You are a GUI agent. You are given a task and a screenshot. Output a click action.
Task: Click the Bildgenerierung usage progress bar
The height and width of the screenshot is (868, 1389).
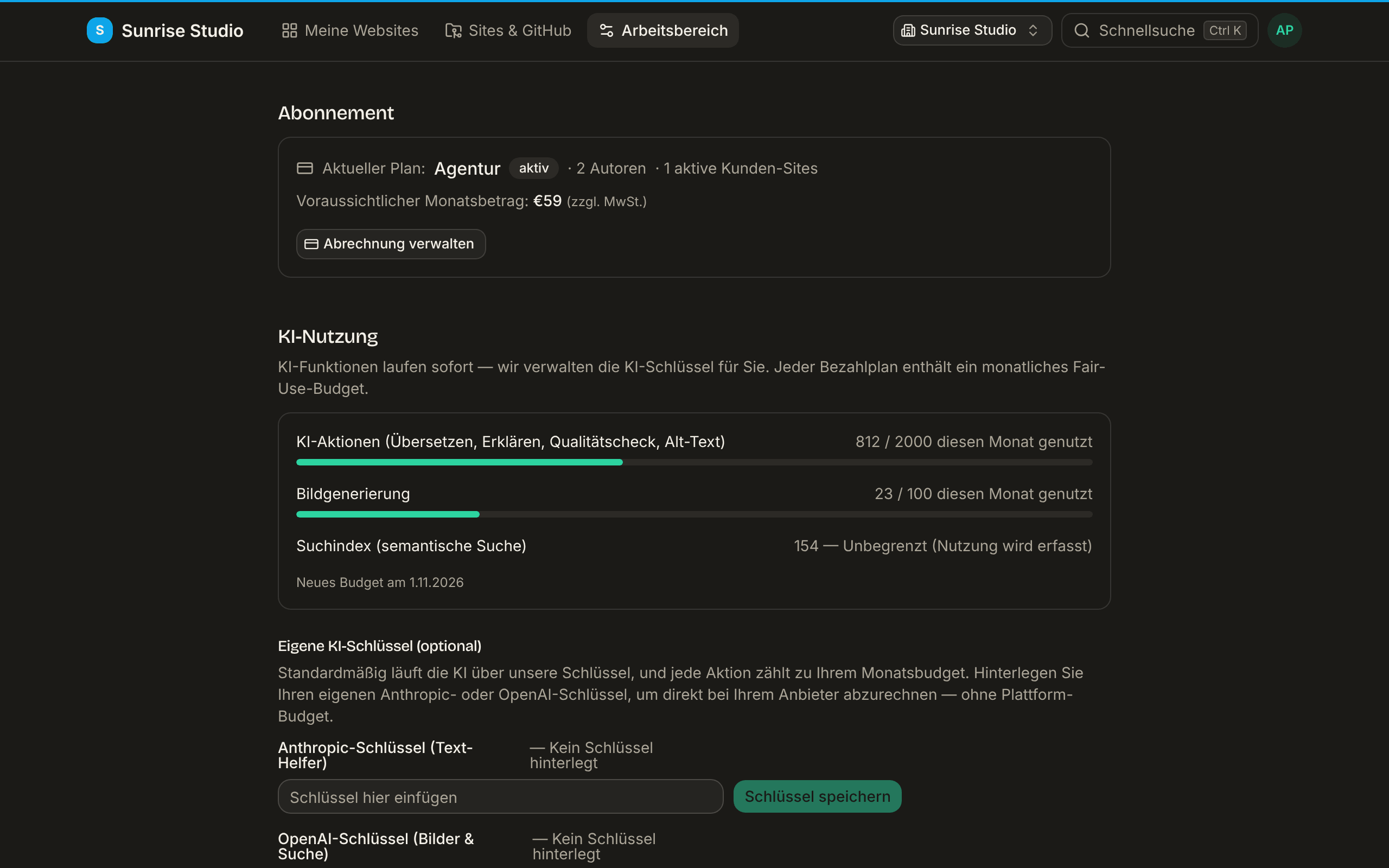pos(694,514)
